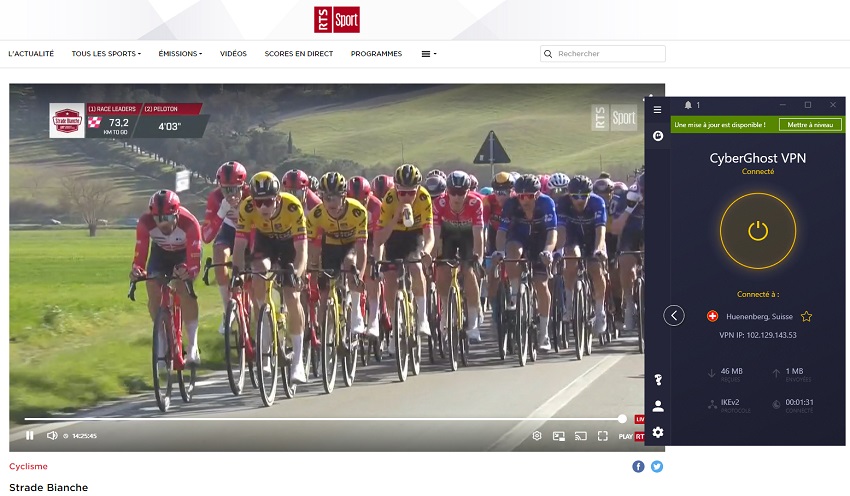Click the 14:25:45 timestamp in player
The width and height of the screenshot is (850, 496).
(x=84, y=436)
